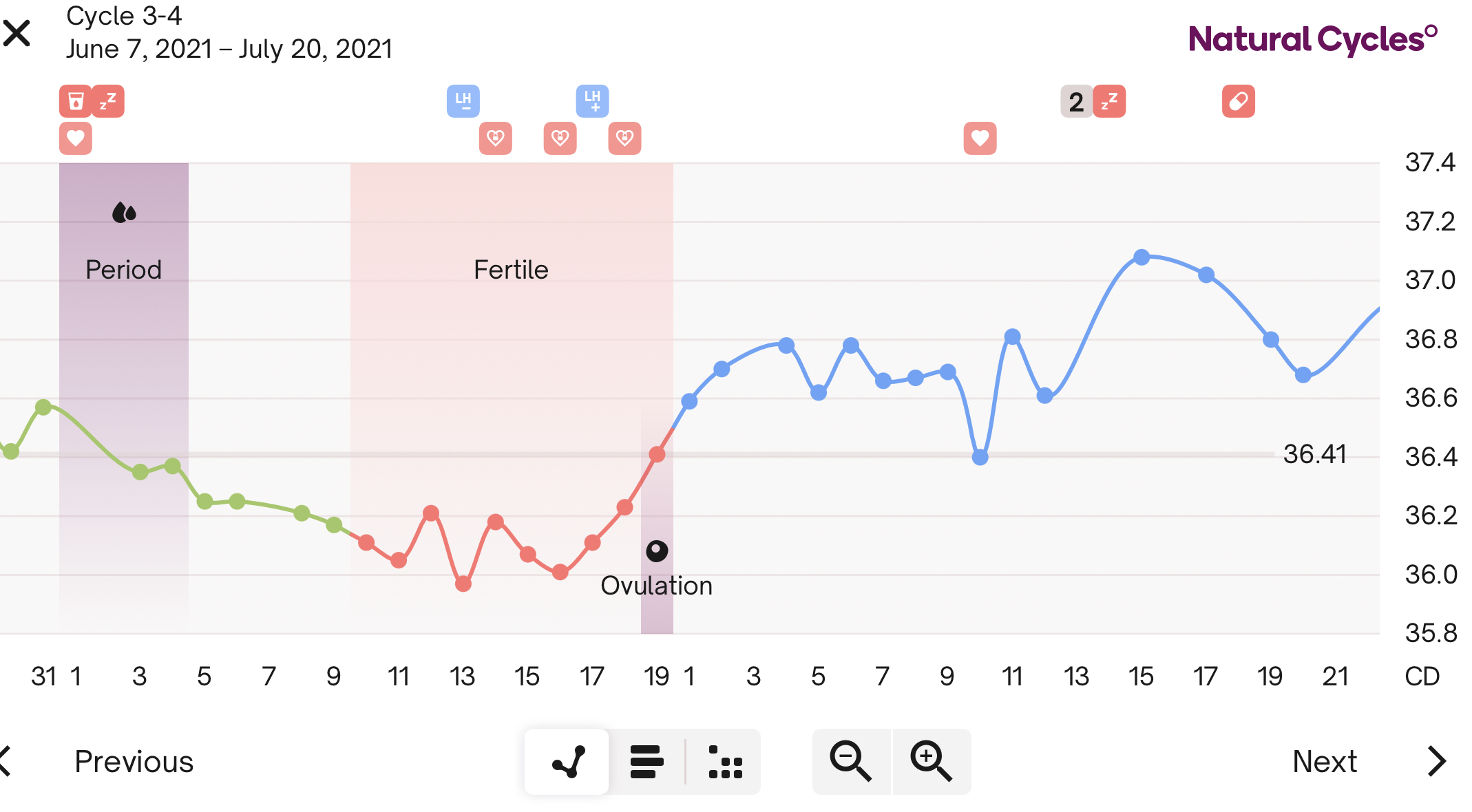Tap the protected sex heart on day 14
This screenshot has height=812, width=1472.
pos(496,138)
